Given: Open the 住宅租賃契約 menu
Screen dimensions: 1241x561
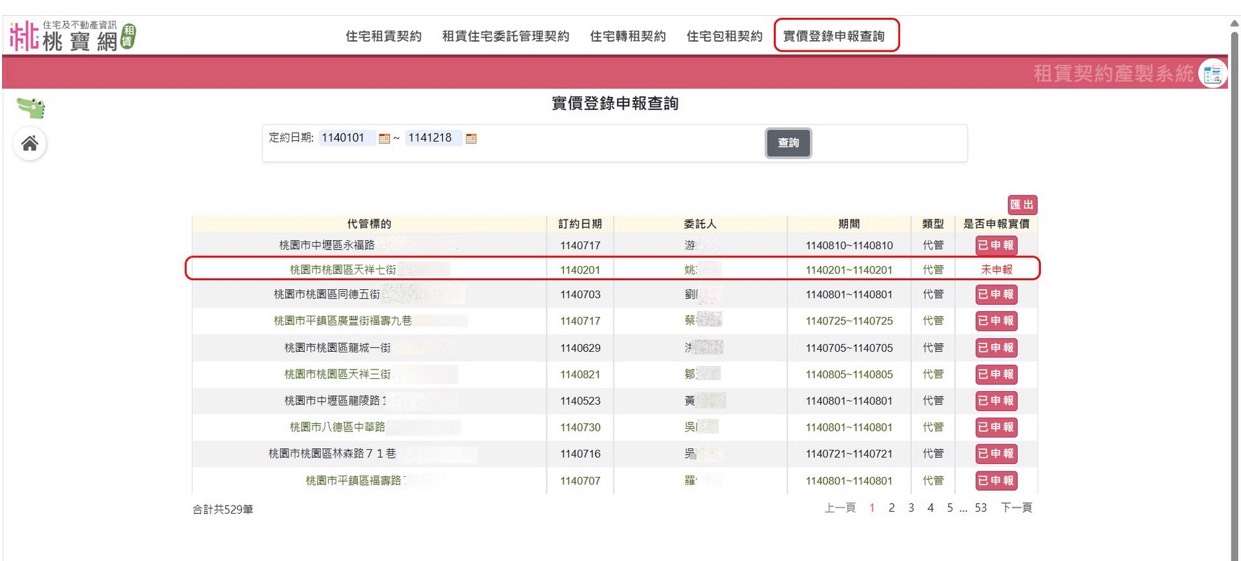Looking at the screenshot, I should tap(383, 36).
